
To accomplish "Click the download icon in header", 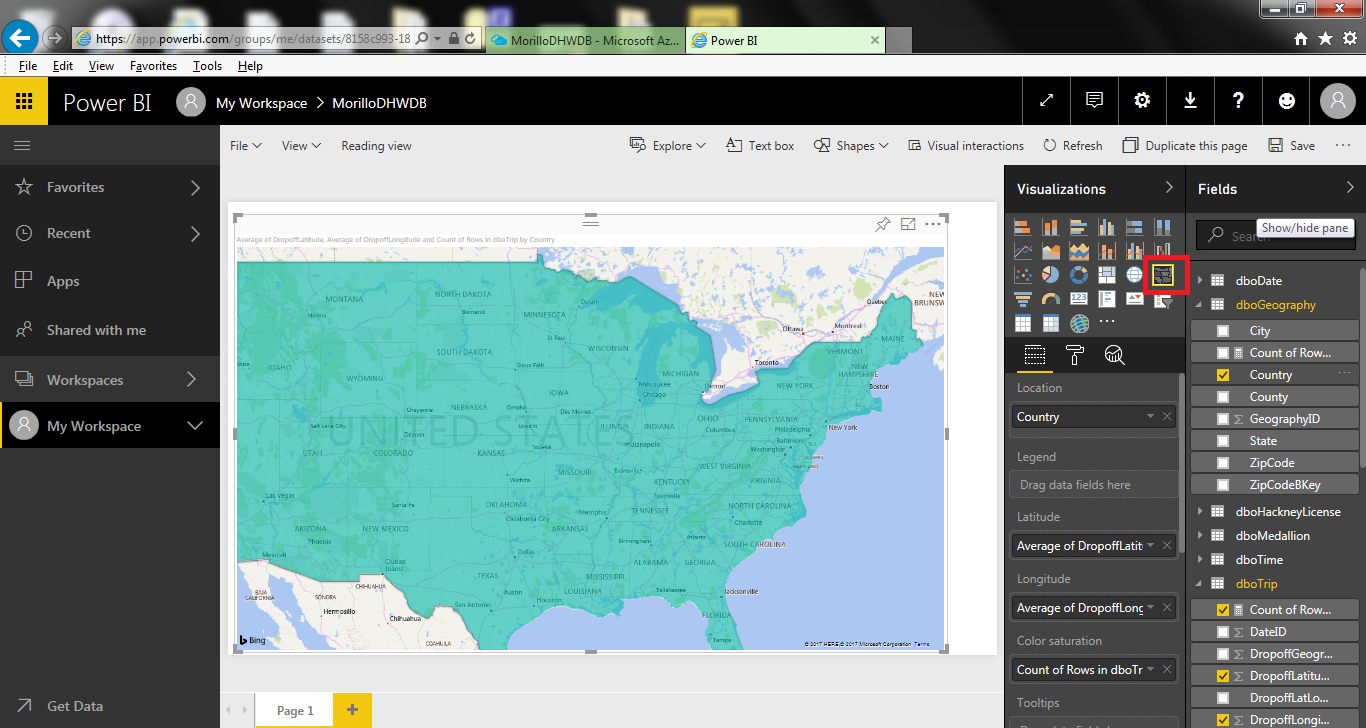I will [1190, 101].
